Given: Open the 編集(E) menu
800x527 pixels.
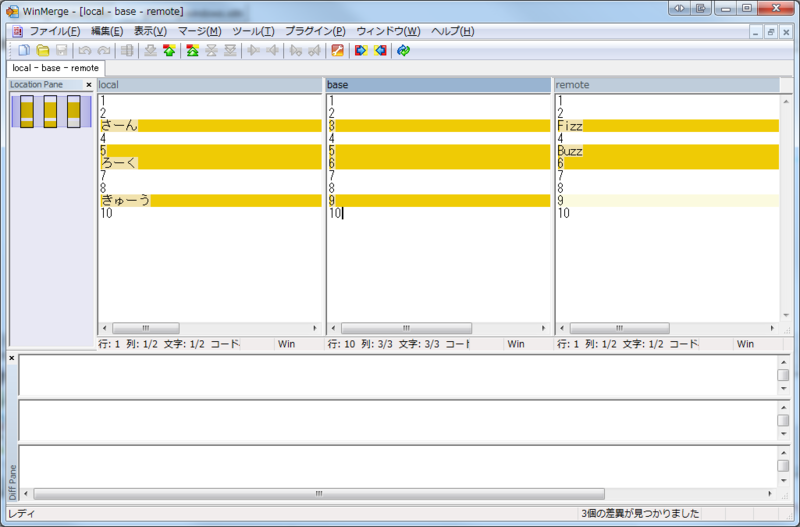Looking at the screenshot, I should point(107,31).
